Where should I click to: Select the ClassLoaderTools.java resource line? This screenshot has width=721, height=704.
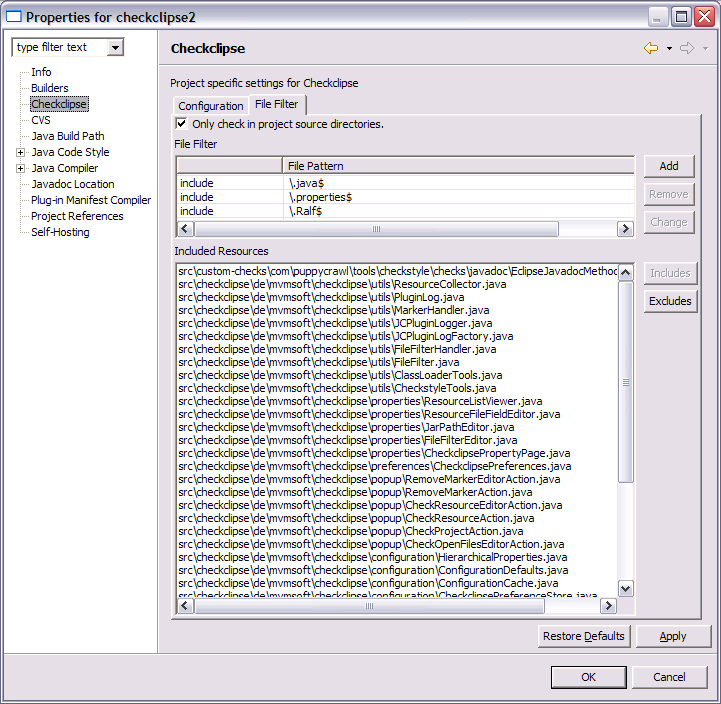(x=340, y=375)
